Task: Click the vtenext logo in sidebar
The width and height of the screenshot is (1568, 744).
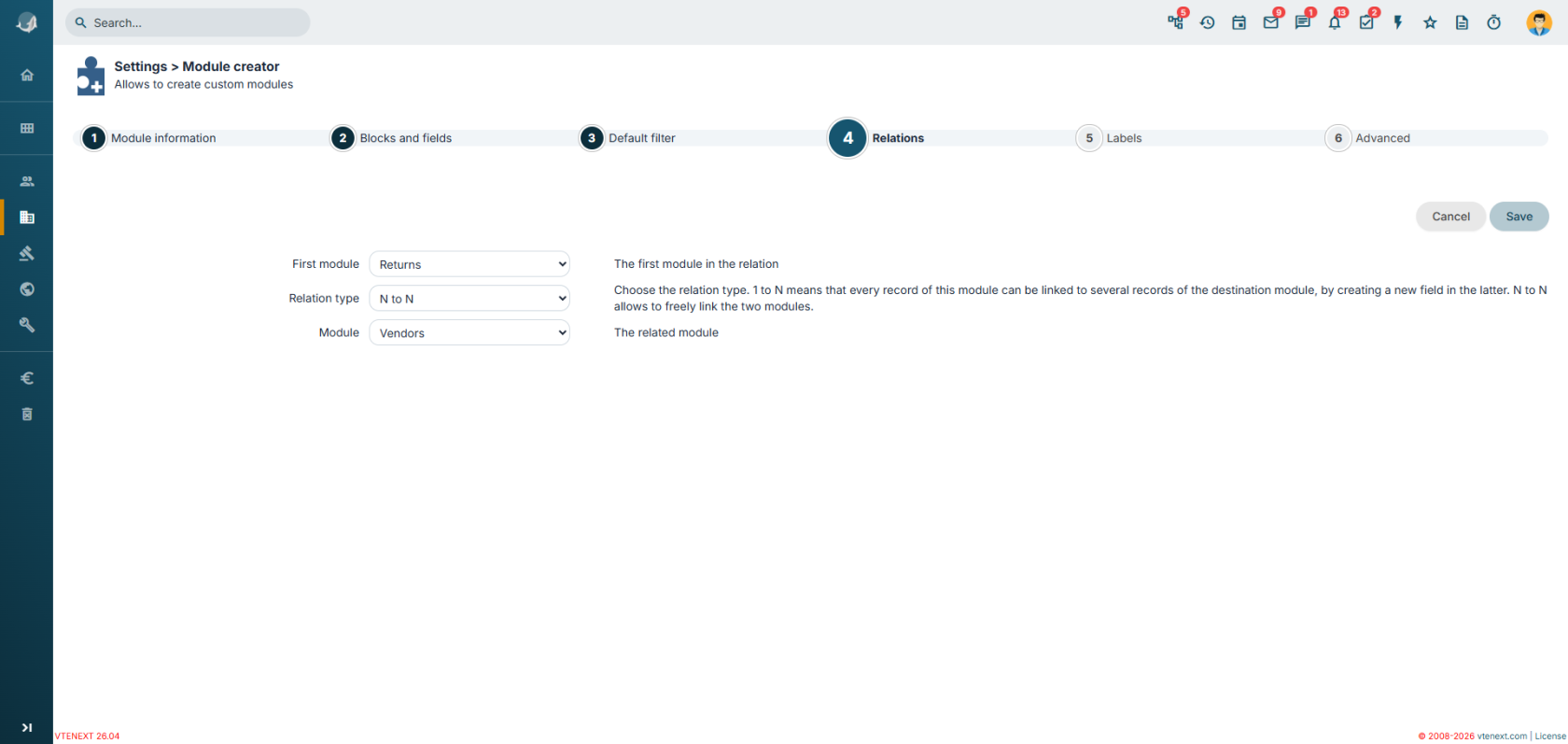Action: tap(27, 22)
